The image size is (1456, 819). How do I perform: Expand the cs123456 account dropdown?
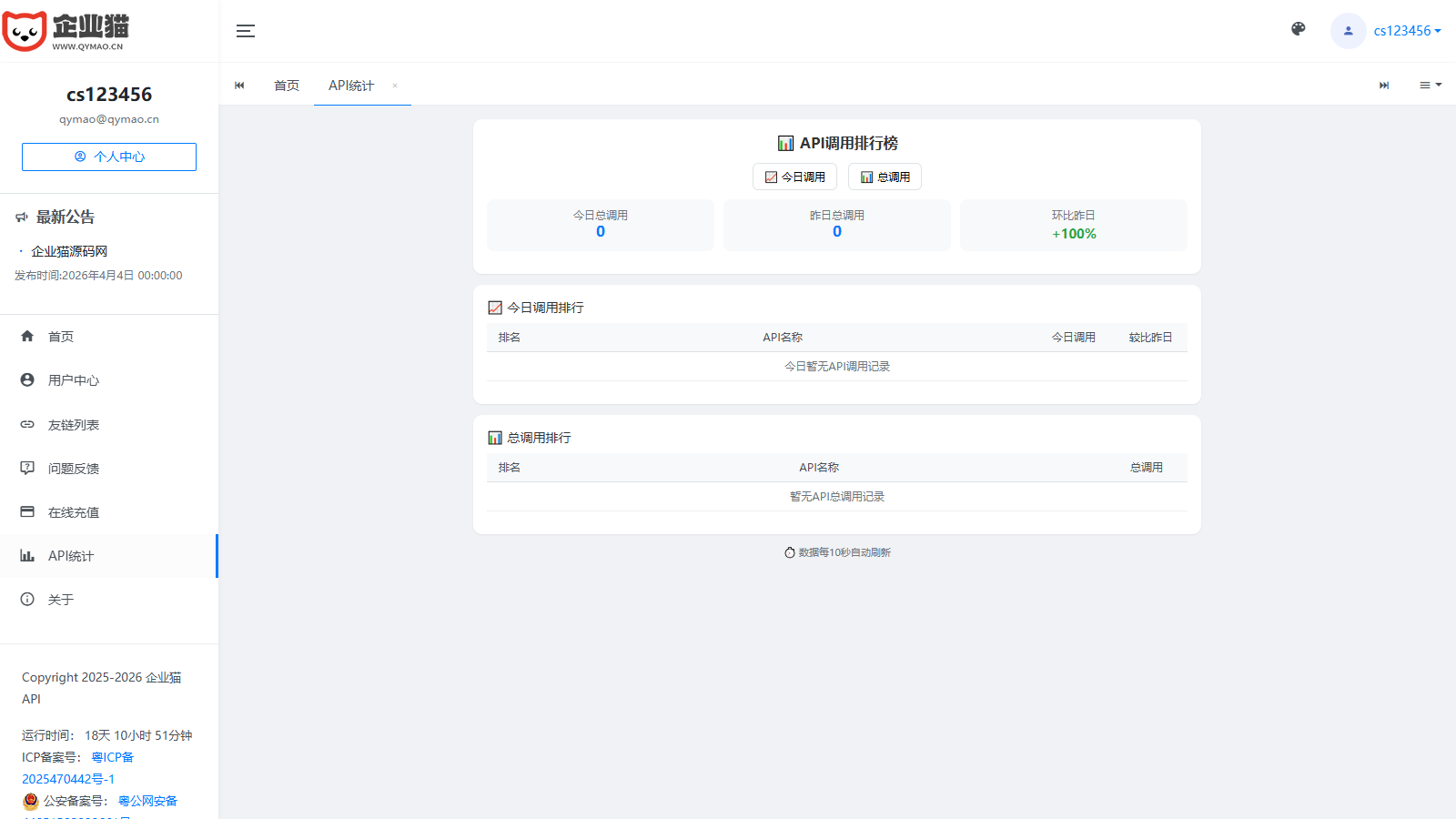(x=1407, y=31)
